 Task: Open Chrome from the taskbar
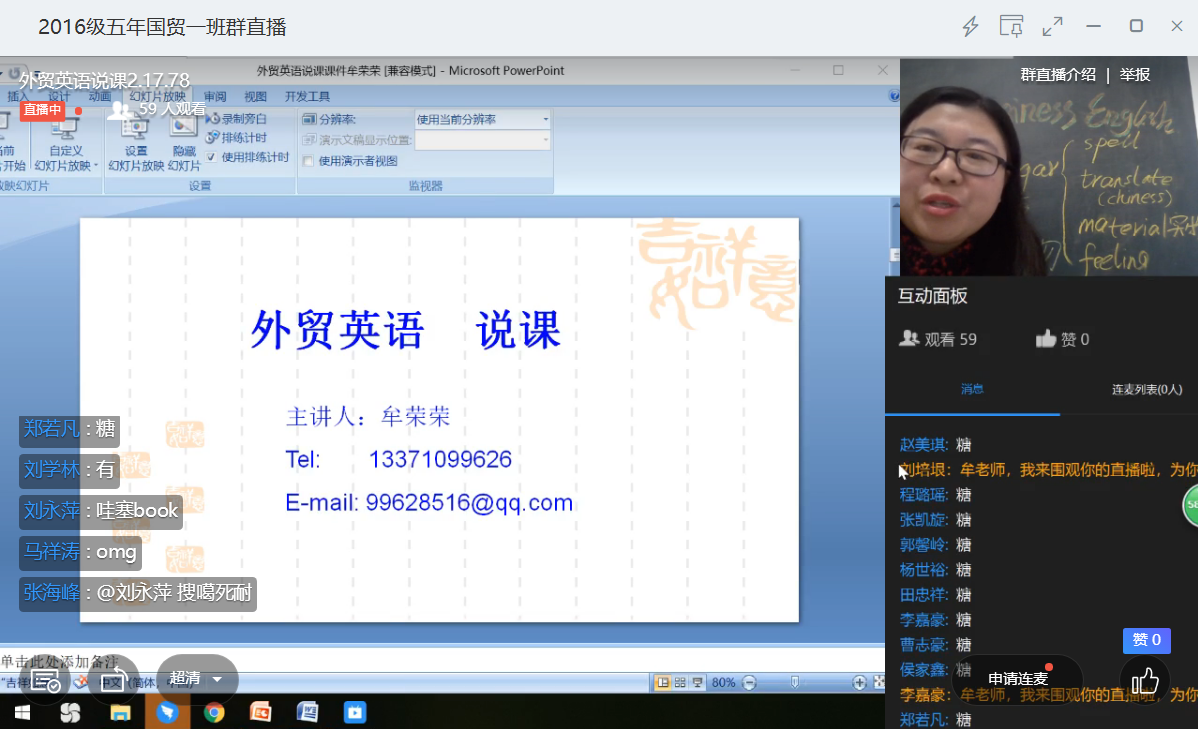[x=214, y=712]
